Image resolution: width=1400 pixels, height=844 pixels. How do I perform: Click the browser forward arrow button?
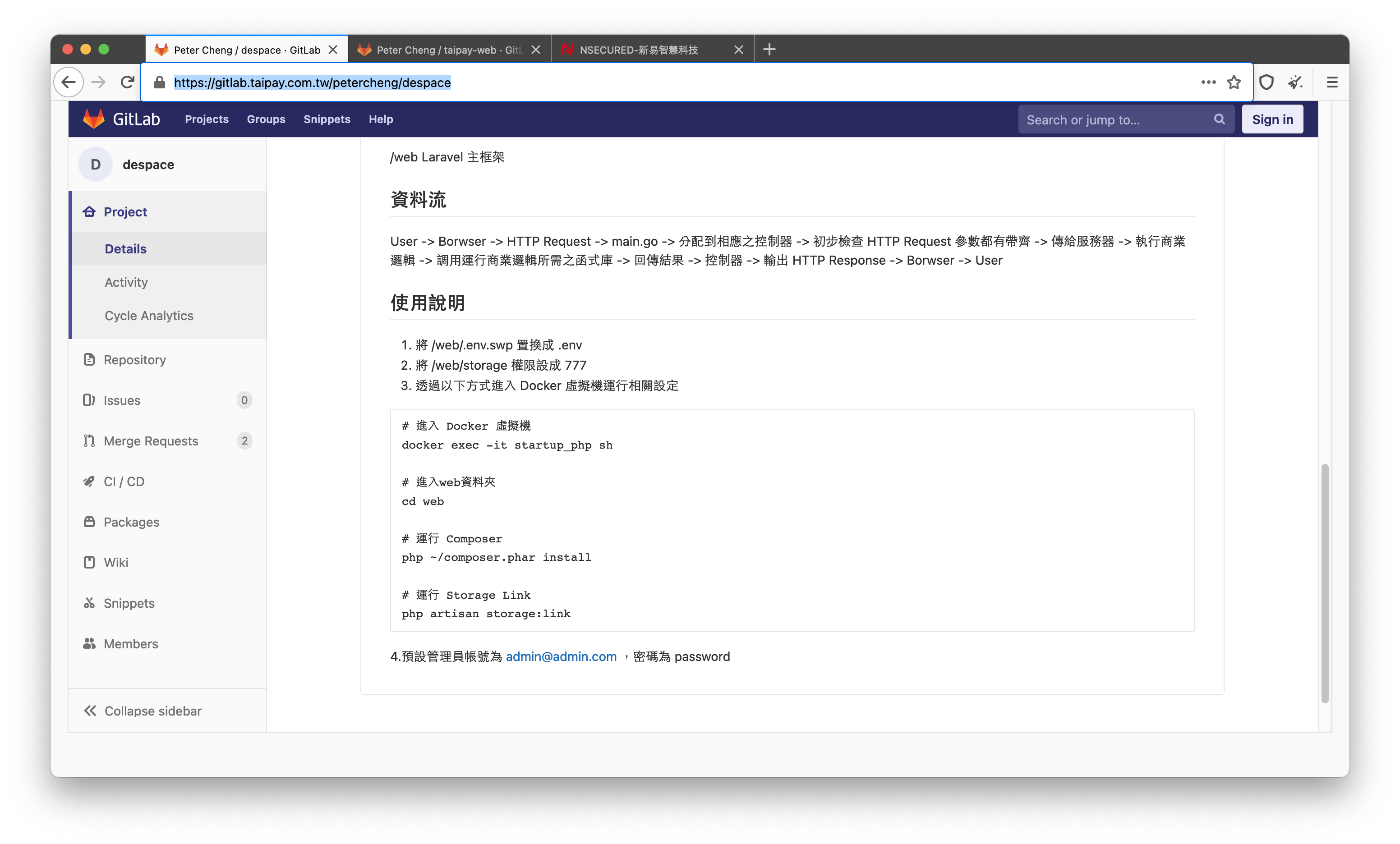click(x=98, y=83)
